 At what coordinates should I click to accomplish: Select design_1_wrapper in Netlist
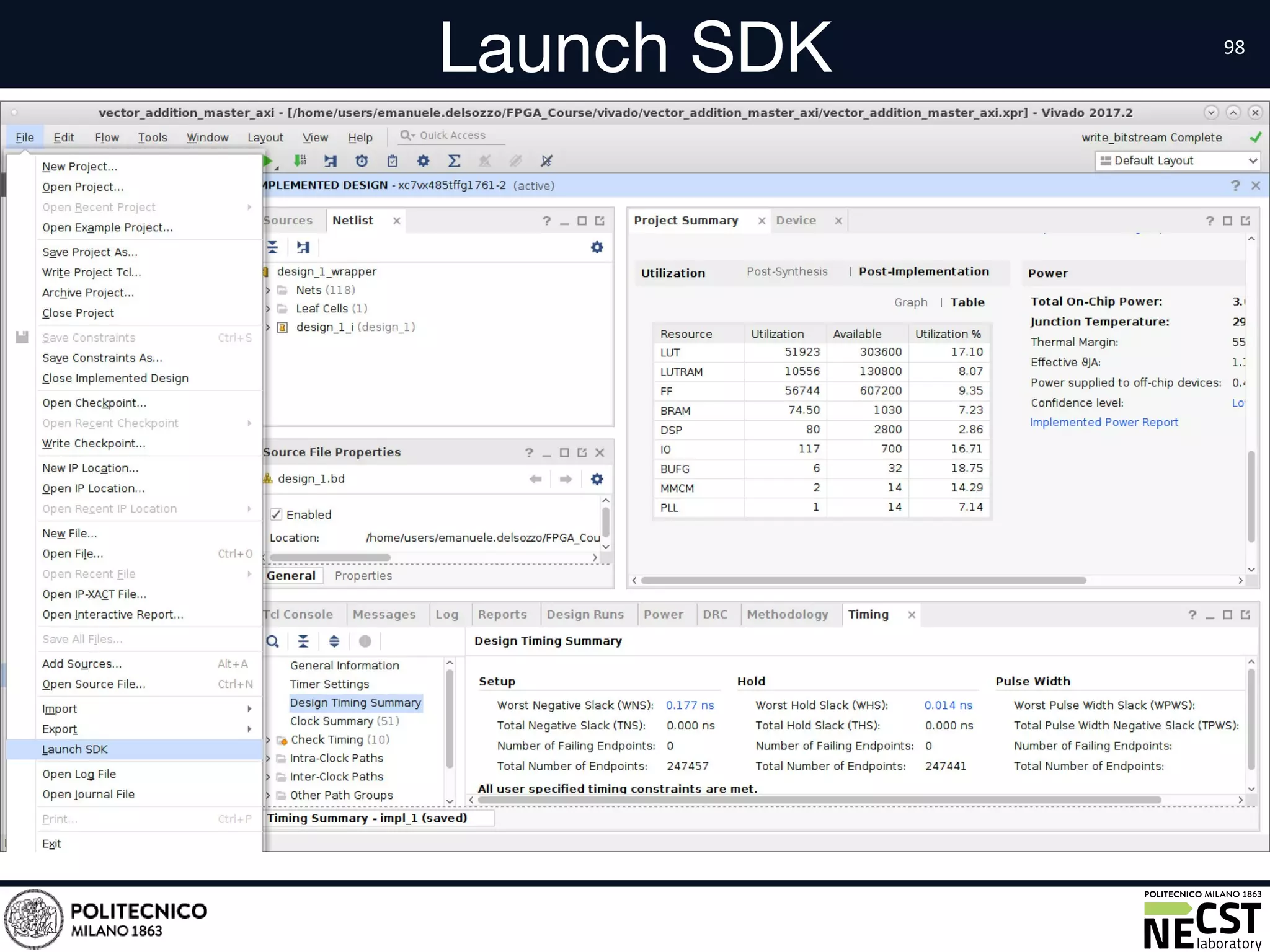(326, 271)
